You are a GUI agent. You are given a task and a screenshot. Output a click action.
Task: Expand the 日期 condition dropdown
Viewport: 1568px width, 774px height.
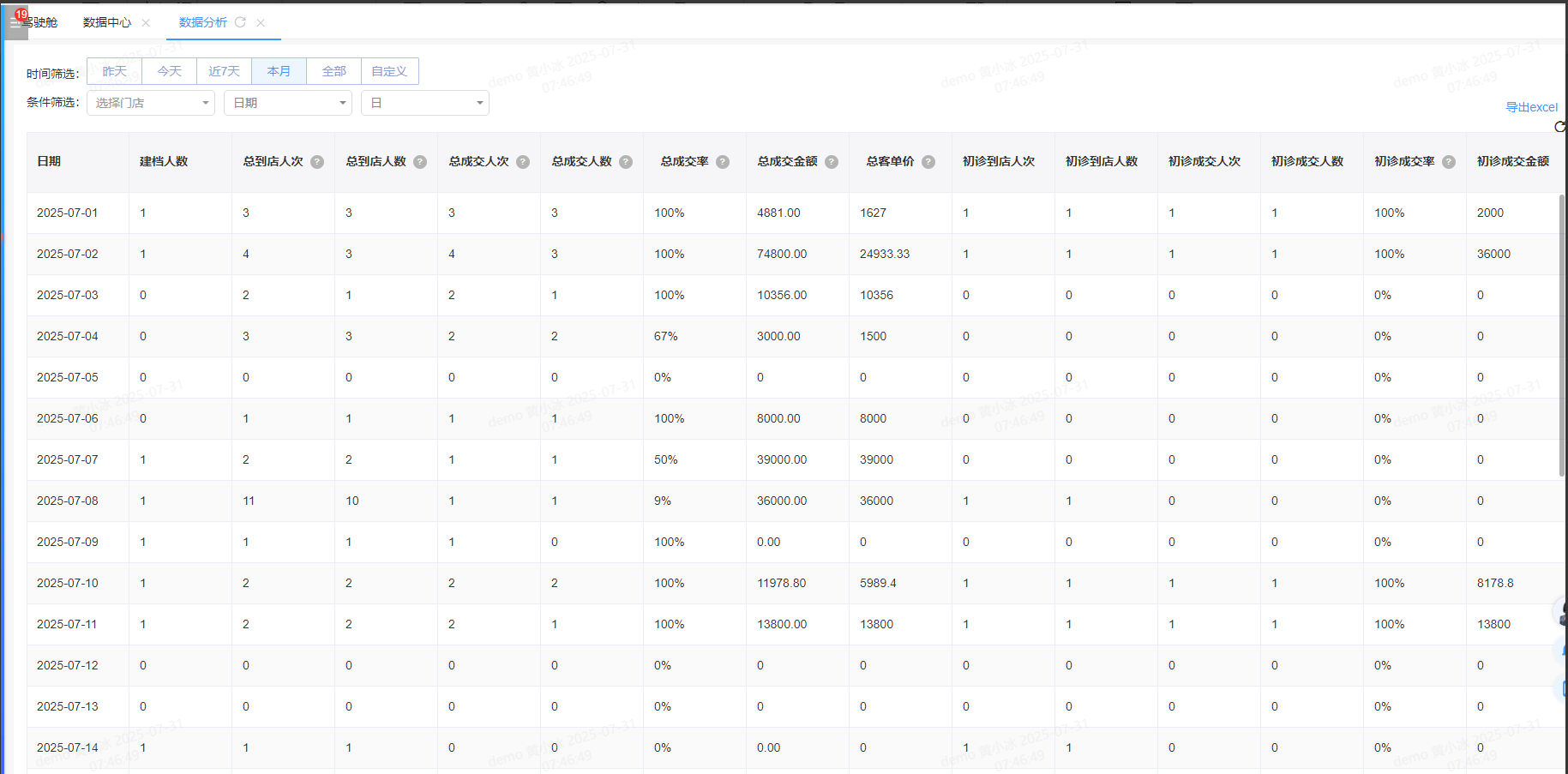click(288, 103)
